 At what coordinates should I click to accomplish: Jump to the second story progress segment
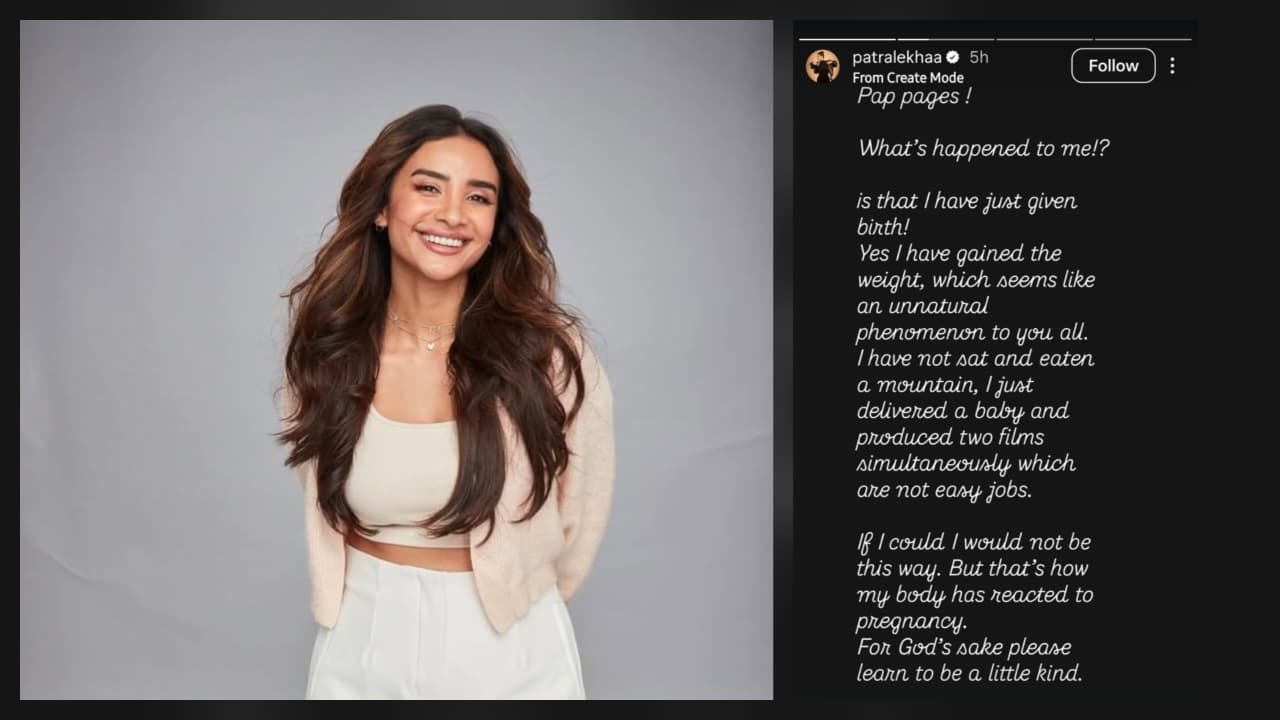tap(945, 39)
